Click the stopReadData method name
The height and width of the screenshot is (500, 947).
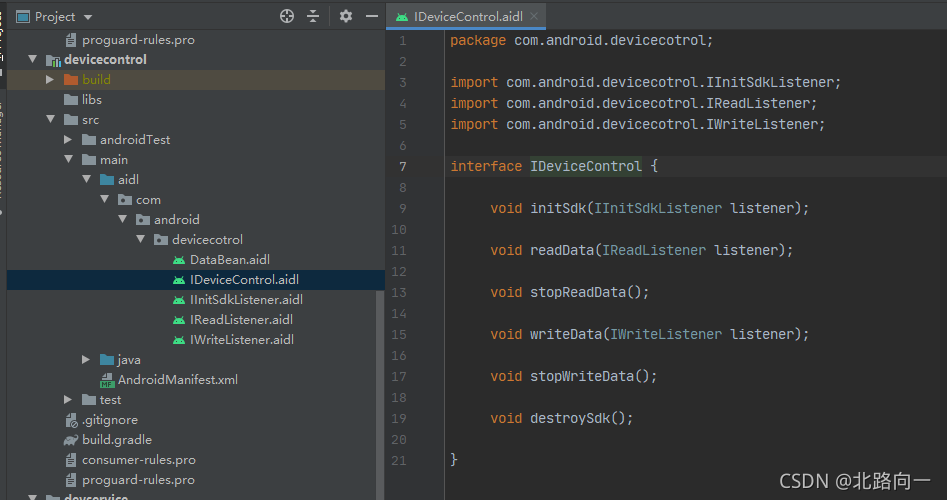(578, 292)
